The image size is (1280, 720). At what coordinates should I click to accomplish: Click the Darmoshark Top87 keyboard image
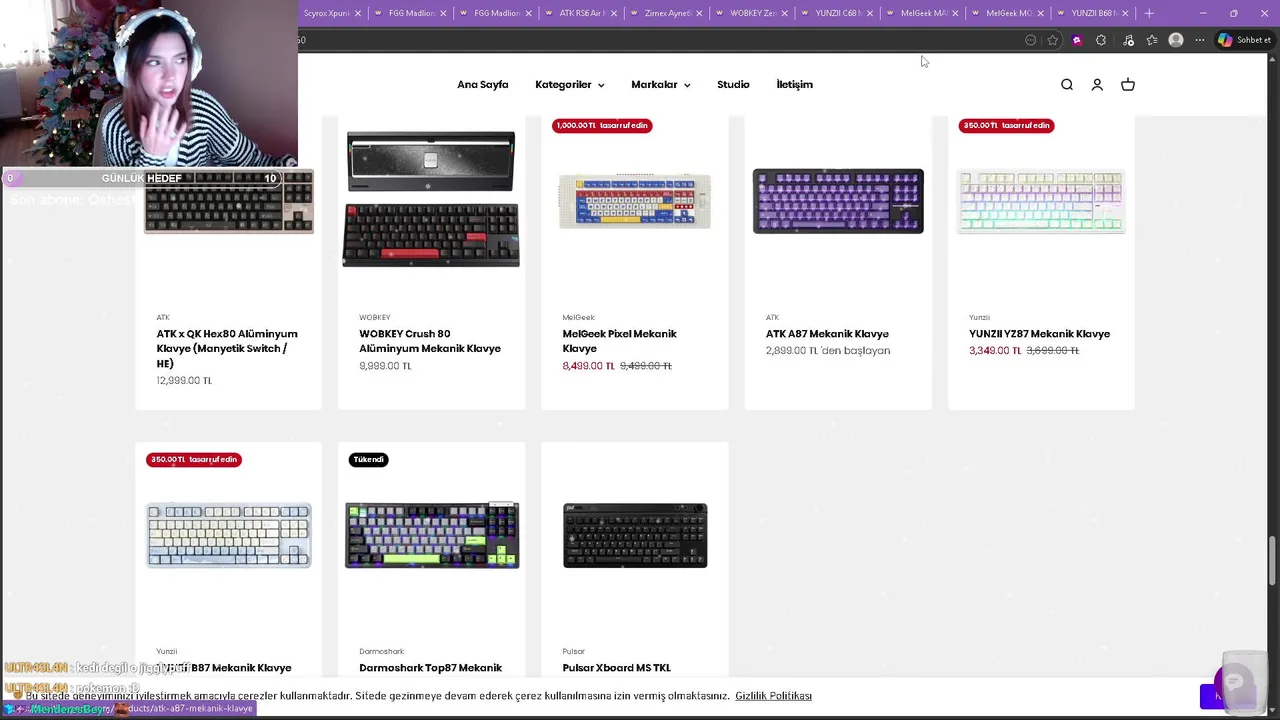(432, 535)
